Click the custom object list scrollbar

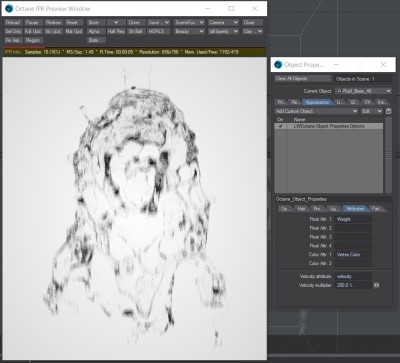[x=388, y=154]
